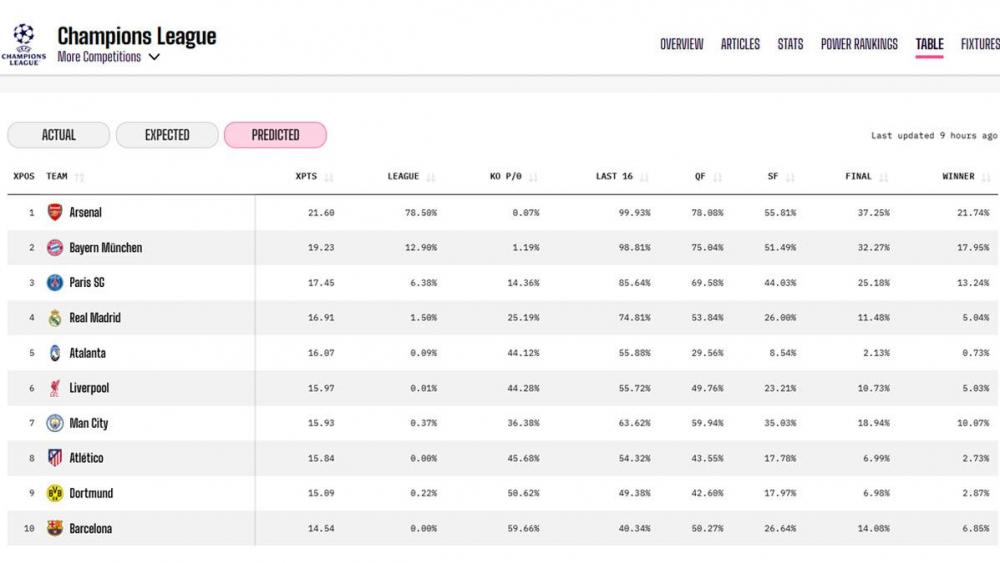The height and width of the screenshot is (563, 1000).
Task: Click the Champions League logo
Action: [23, 44]
